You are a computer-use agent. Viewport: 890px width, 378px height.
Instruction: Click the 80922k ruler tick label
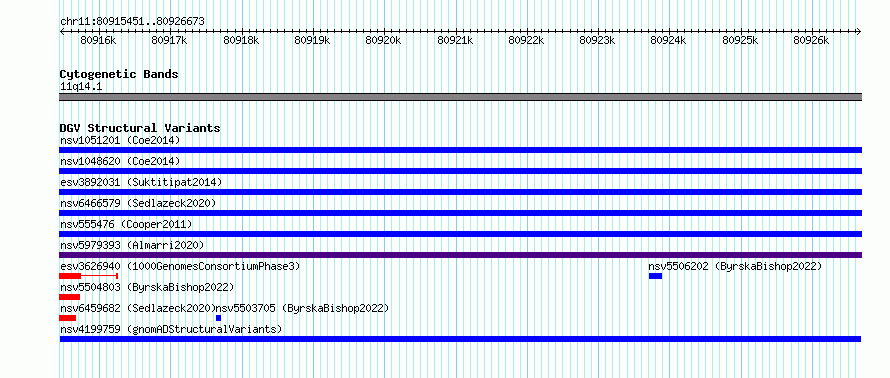pos(526,40)
